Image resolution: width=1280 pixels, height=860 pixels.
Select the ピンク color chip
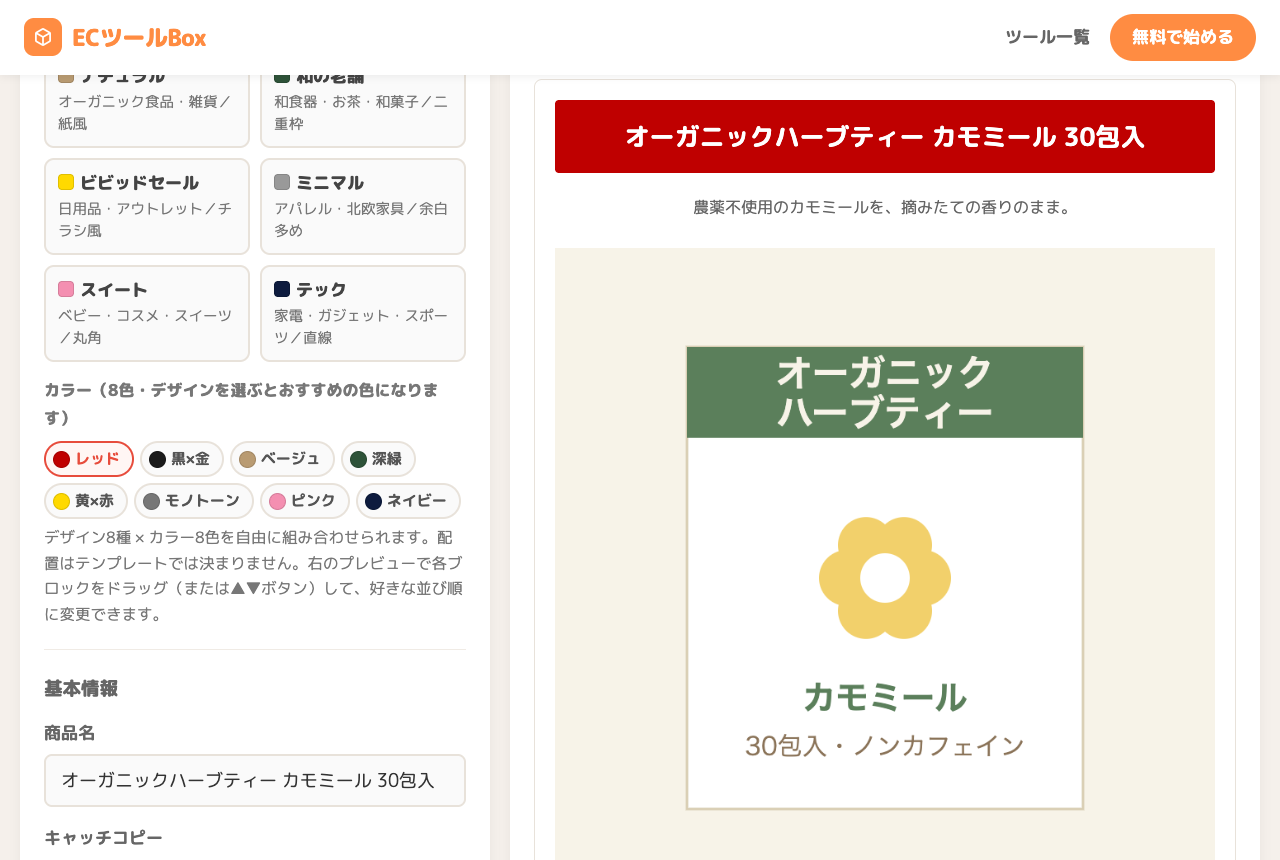(x=305, y=501)
